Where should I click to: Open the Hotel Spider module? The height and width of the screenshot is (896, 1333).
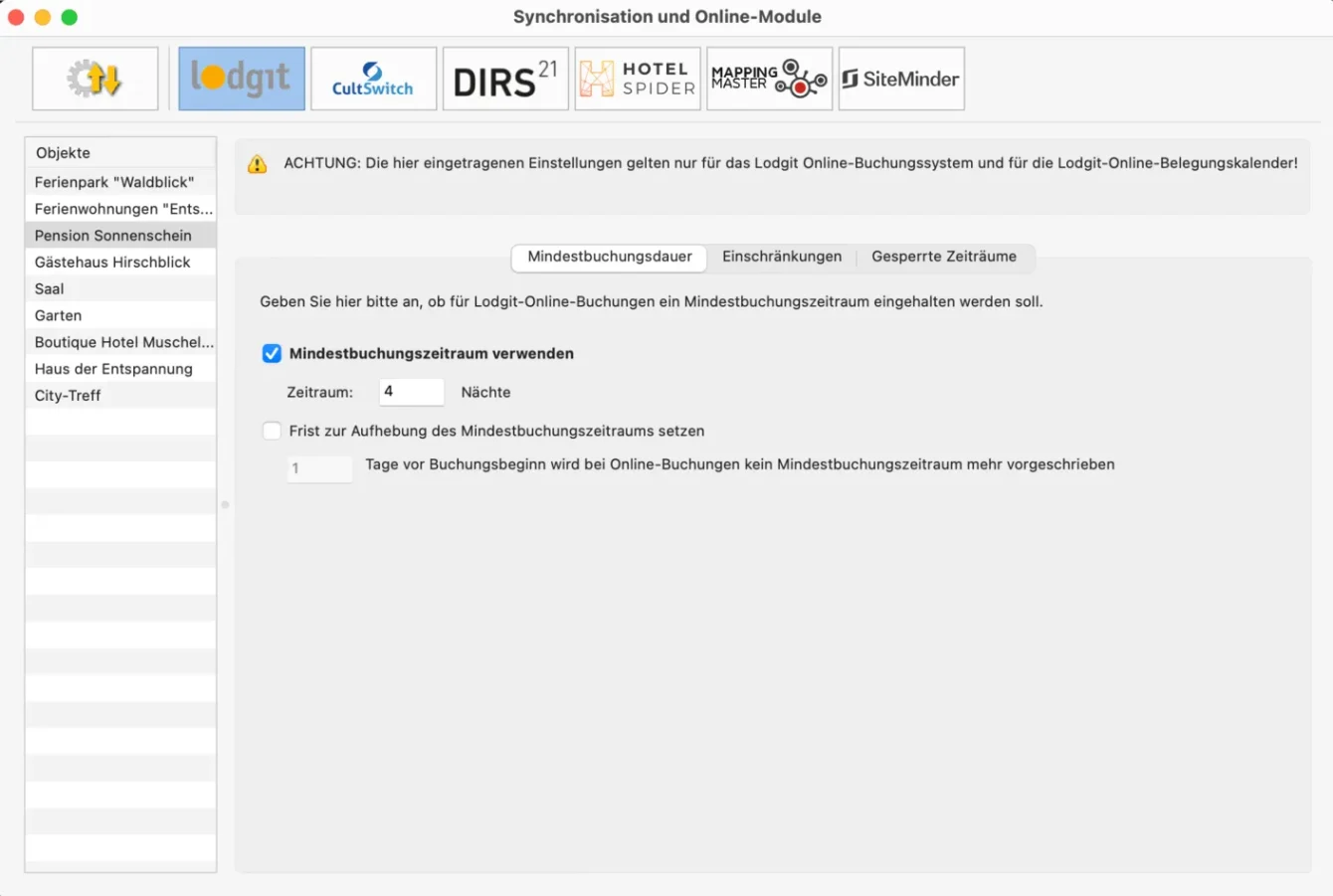(x=638, y=79)
